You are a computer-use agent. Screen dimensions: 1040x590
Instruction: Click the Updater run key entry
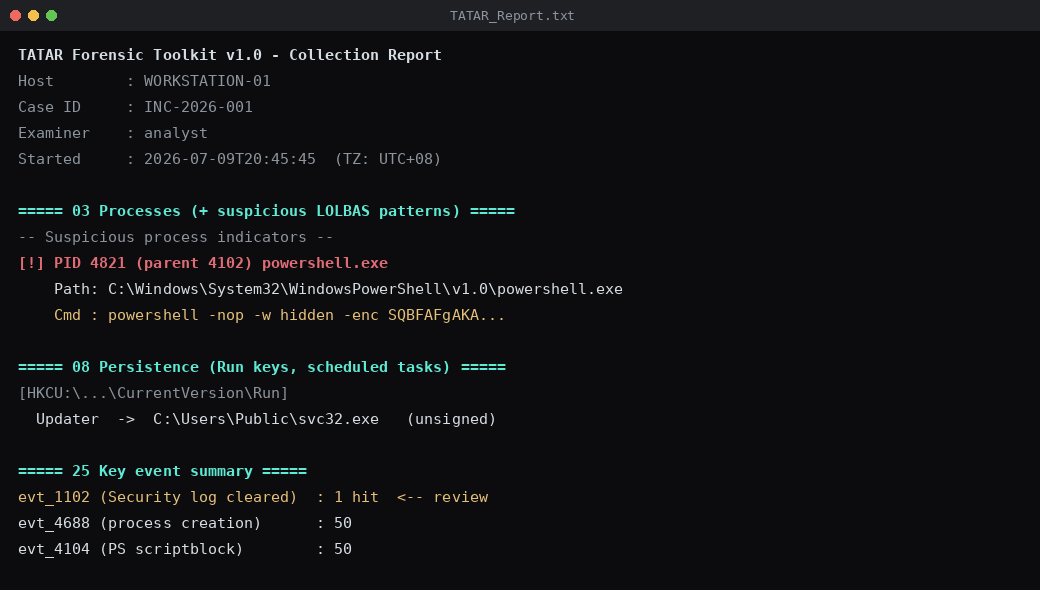click(266, 419)
